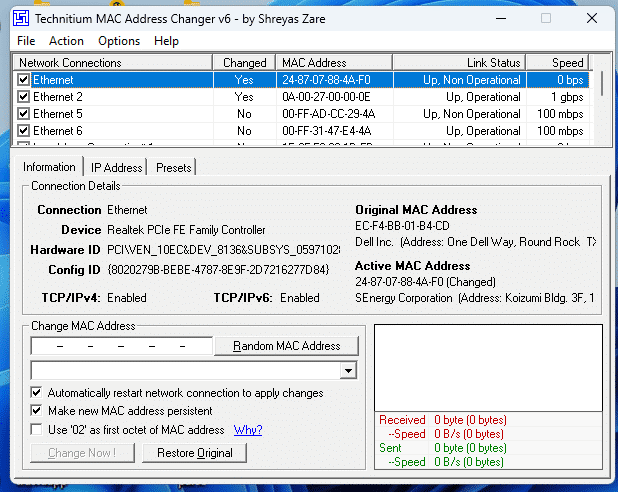This screenshot has width=618, height=492.
Task: Toggle the Ethernet 2 connection checkbox
Action: (24, 97)
